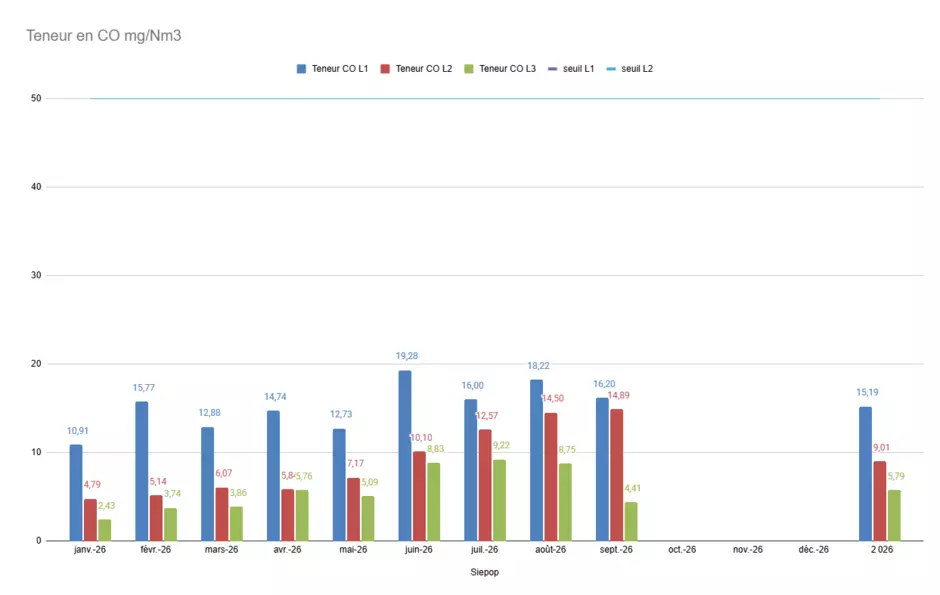The width and height of the screenshot is (940, 595).
Task: Click the x-axis label 2 026
Action: coord(882,549)
